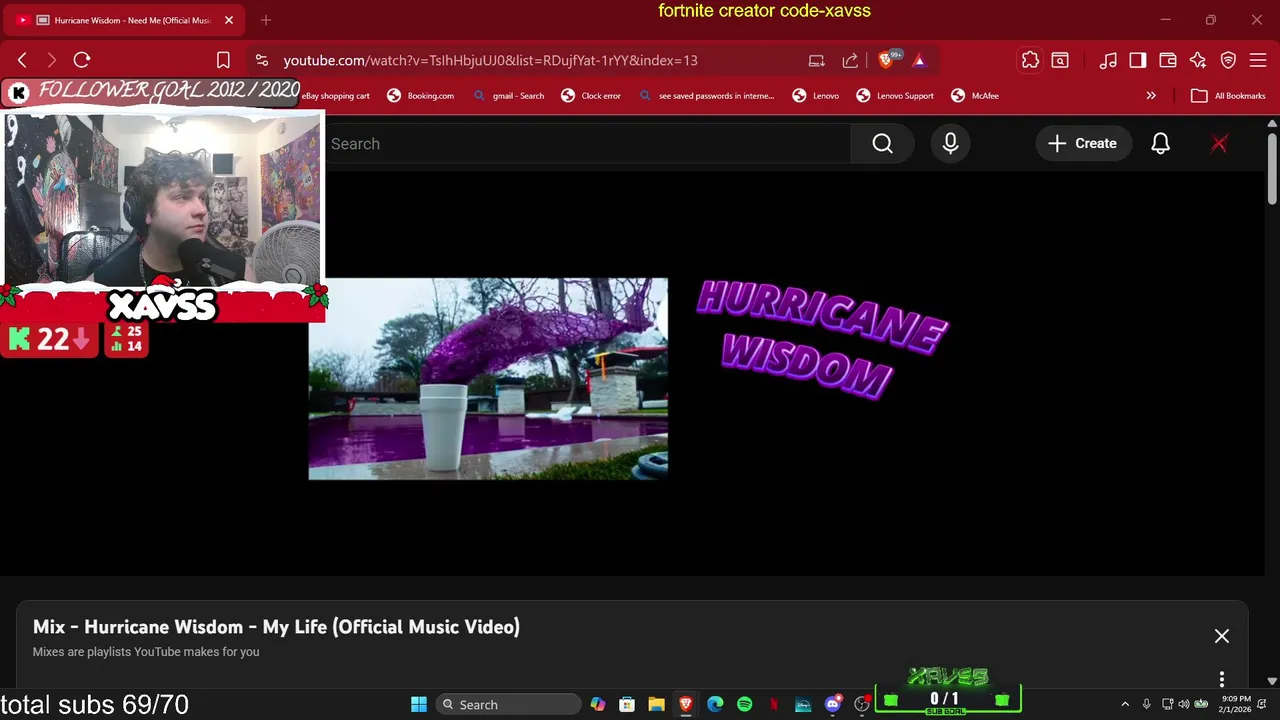Open the gmail - Search bookmark
Screen dimensions: 1280x720
pos(508,96)
